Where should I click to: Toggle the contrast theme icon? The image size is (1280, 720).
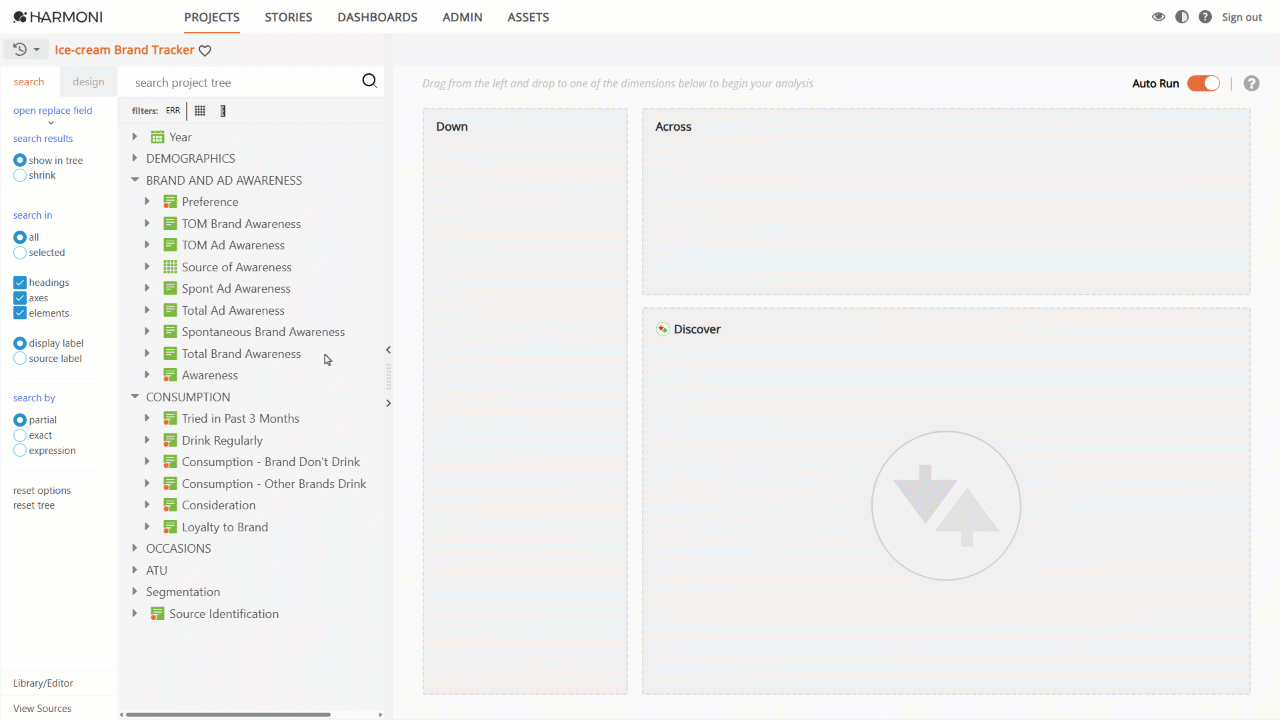[1182, 17]
